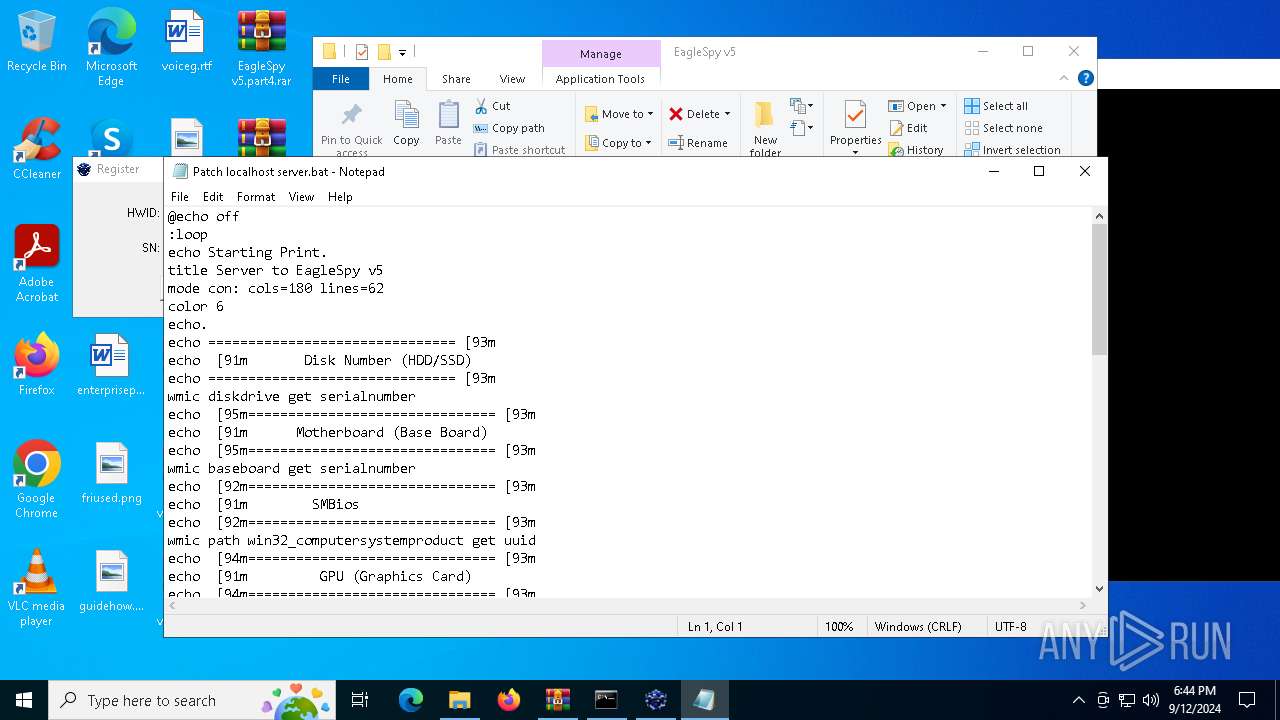The width and height of the screenshot is (1280, 720).
Task: Click File Explorer icon in the taskbar
Action: pos(459,700)
